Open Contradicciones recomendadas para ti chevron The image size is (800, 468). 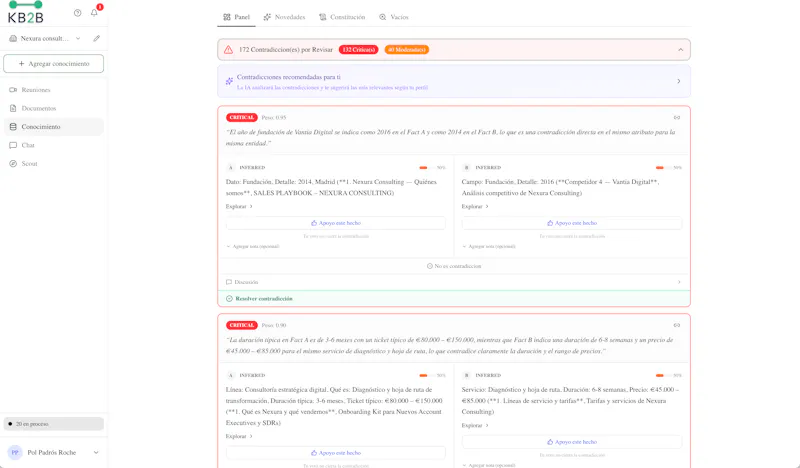tap(679, 81)
